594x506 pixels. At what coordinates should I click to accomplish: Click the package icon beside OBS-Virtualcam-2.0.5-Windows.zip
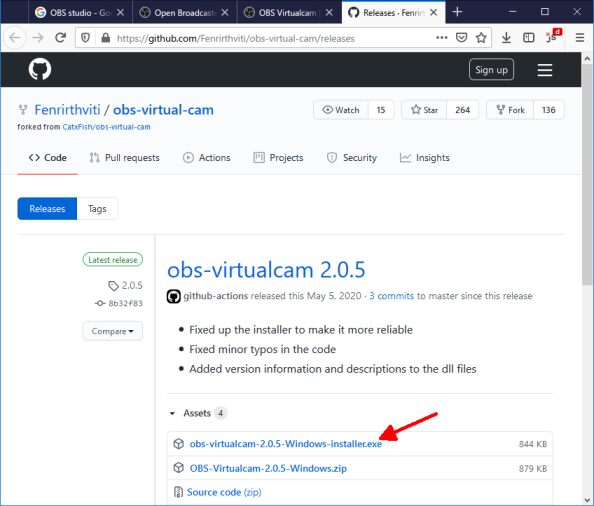[178, 468]
